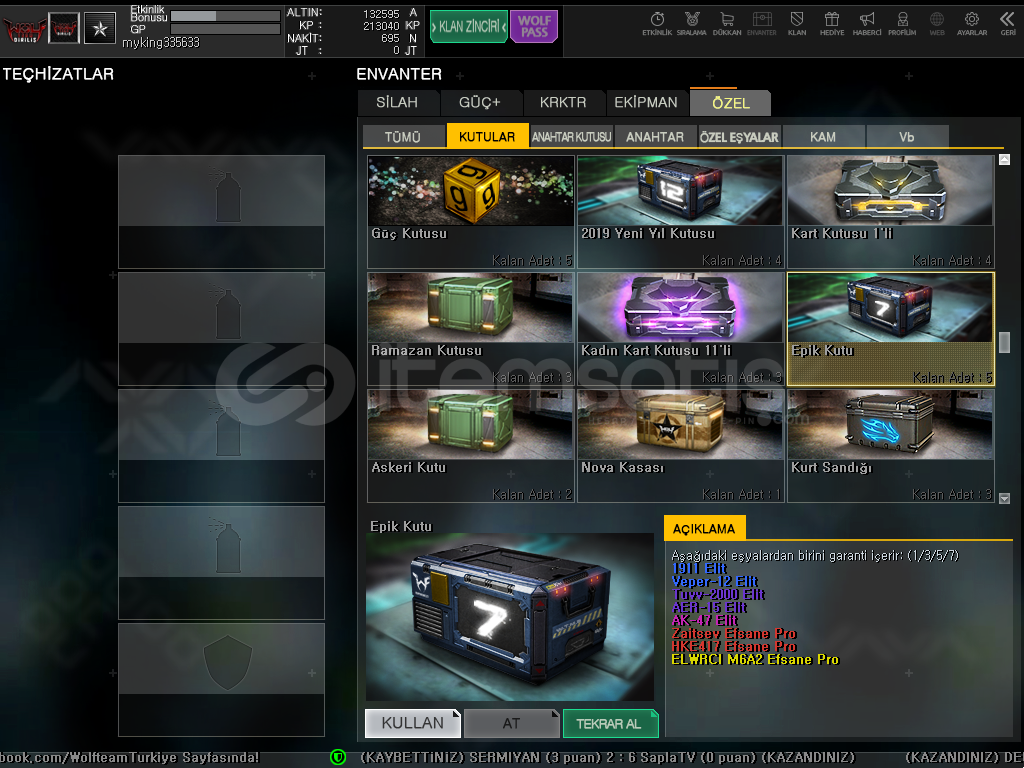Click the username myking335633

[x=161, y=42]
